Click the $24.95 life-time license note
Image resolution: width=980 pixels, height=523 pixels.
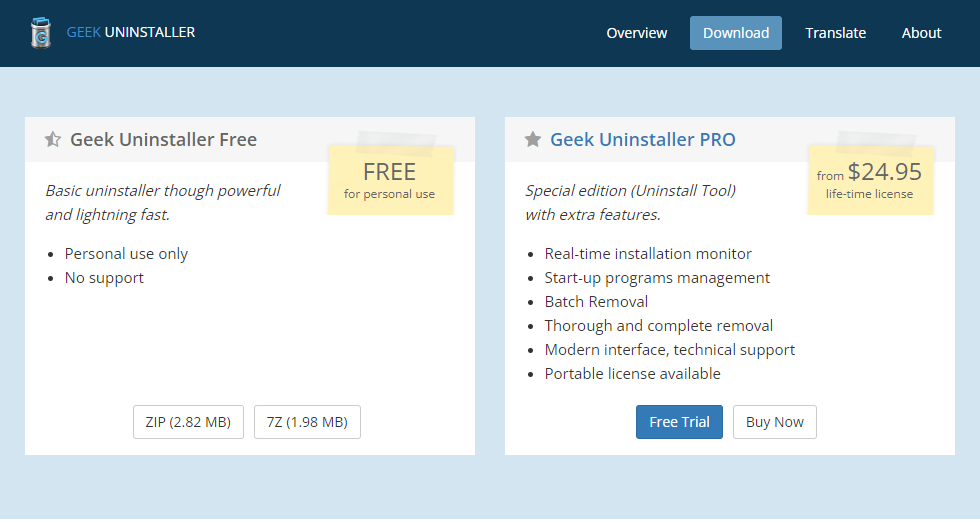870,180
